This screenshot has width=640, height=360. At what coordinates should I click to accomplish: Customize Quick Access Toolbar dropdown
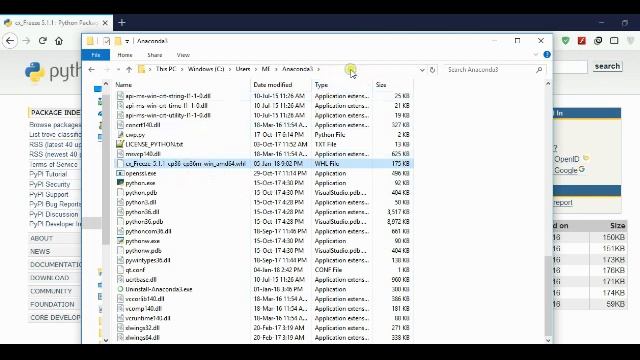127,41
